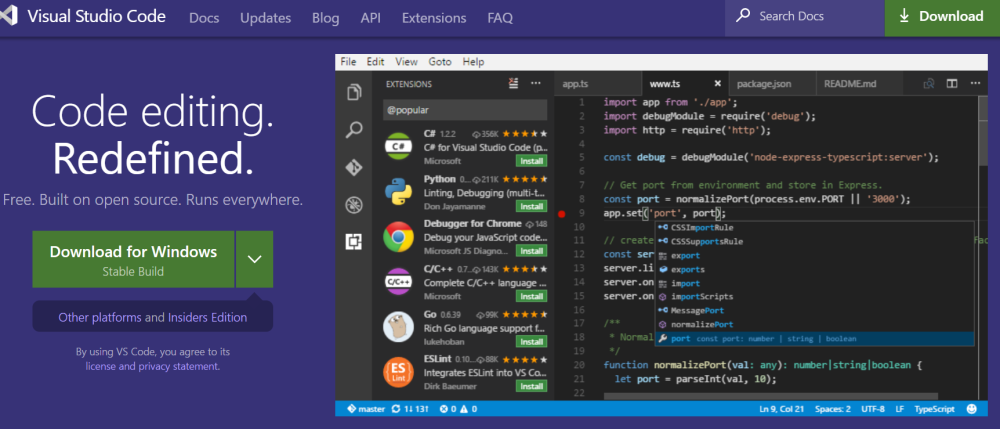Change language mode via TypeScript status item

(x=934, y=409)
